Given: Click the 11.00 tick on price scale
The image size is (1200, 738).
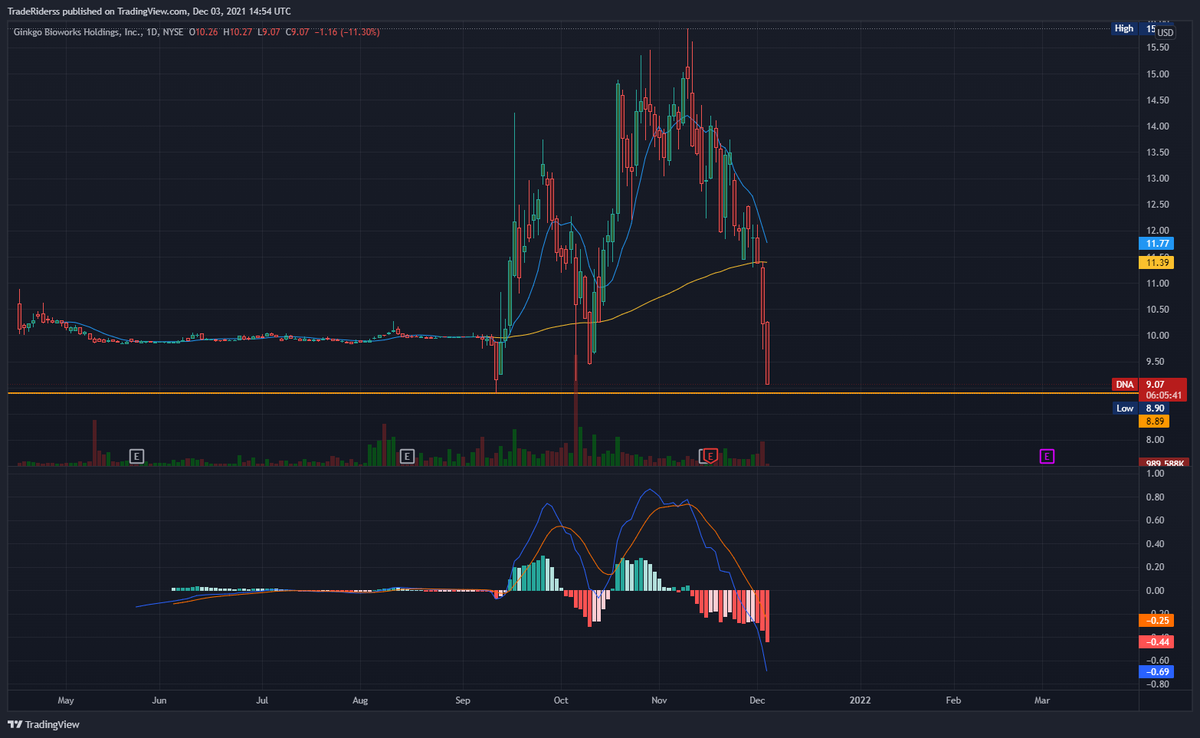Looking at the screenshot, I should (x=1159, y=283).
